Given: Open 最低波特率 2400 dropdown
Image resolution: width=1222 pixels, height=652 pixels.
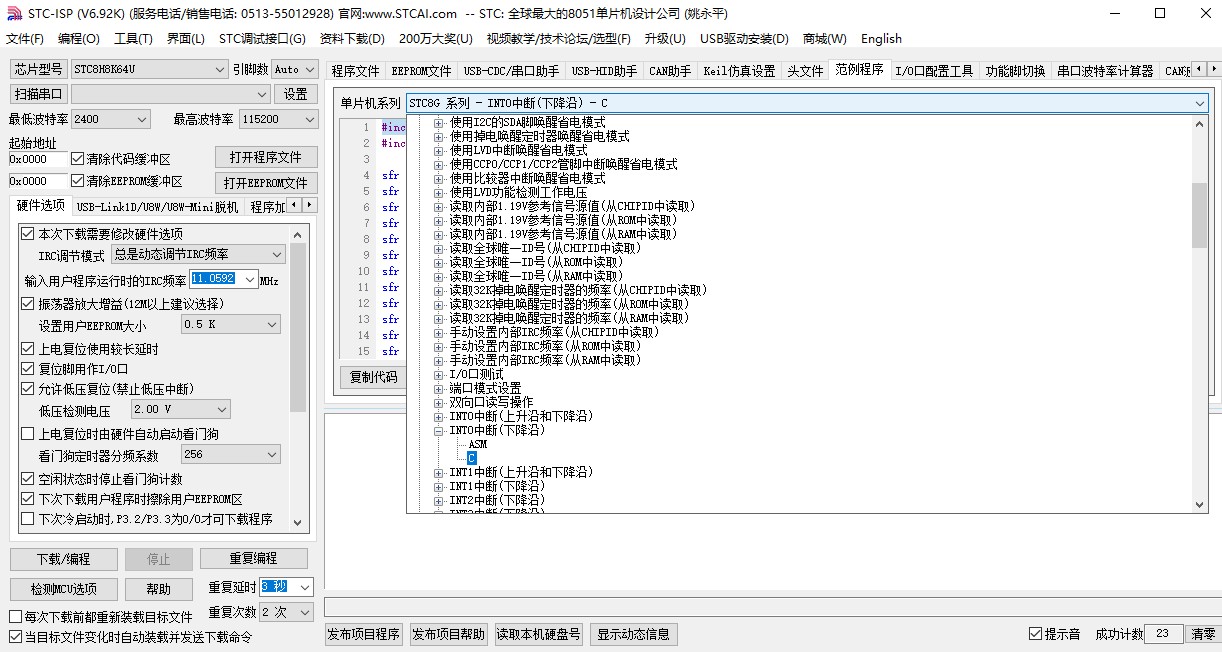Looking at the screenshot, I should 110,119.
